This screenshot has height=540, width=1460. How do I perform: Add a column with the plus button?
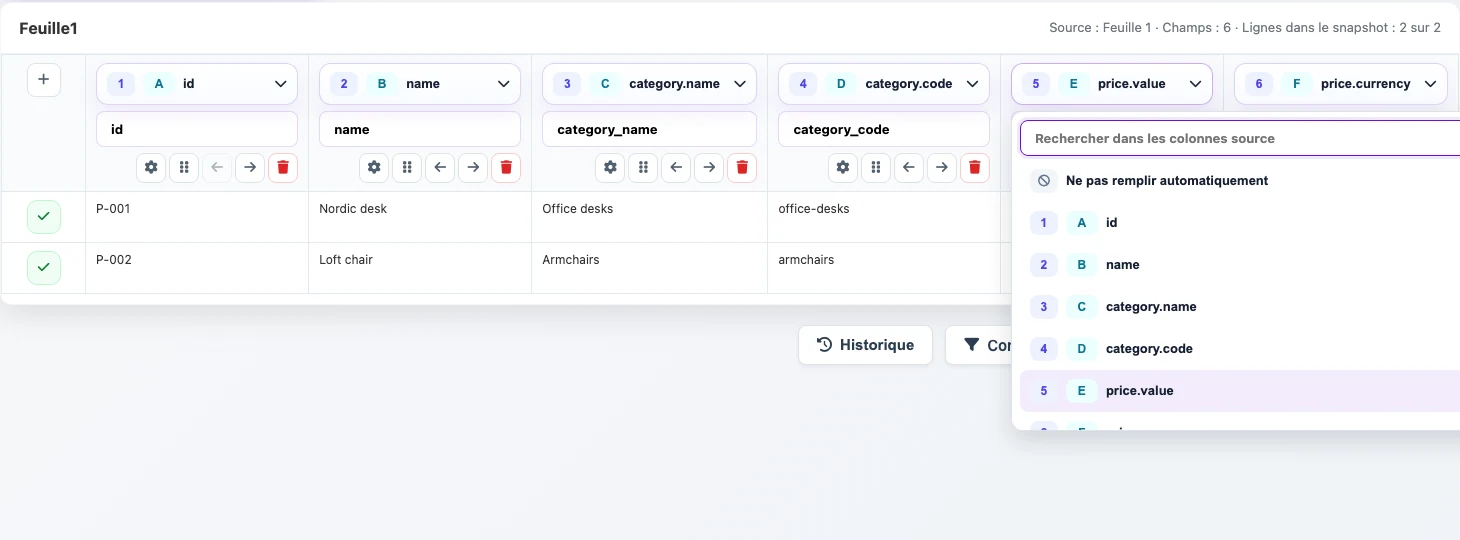[44, 79]
